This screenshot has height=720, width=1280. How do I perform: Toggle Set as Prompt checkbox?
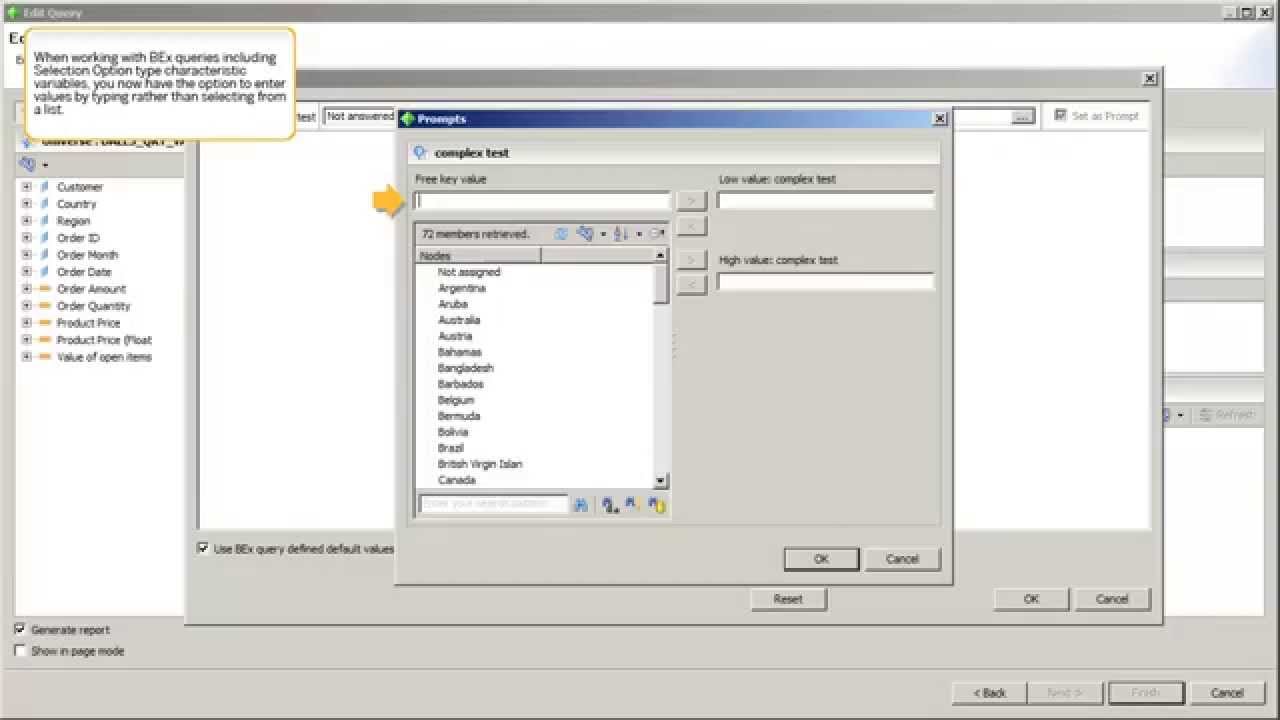(x=1060, y=115)
